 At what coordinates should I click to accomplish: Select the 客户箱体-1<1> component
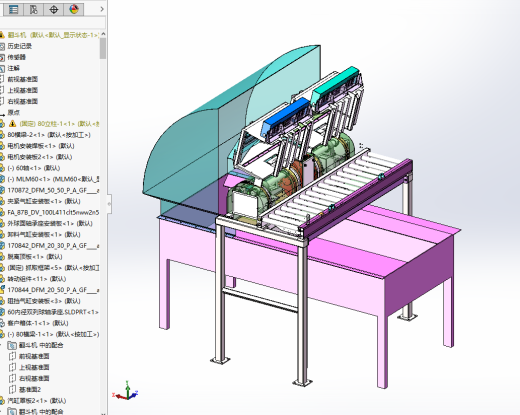coord(38,323)
